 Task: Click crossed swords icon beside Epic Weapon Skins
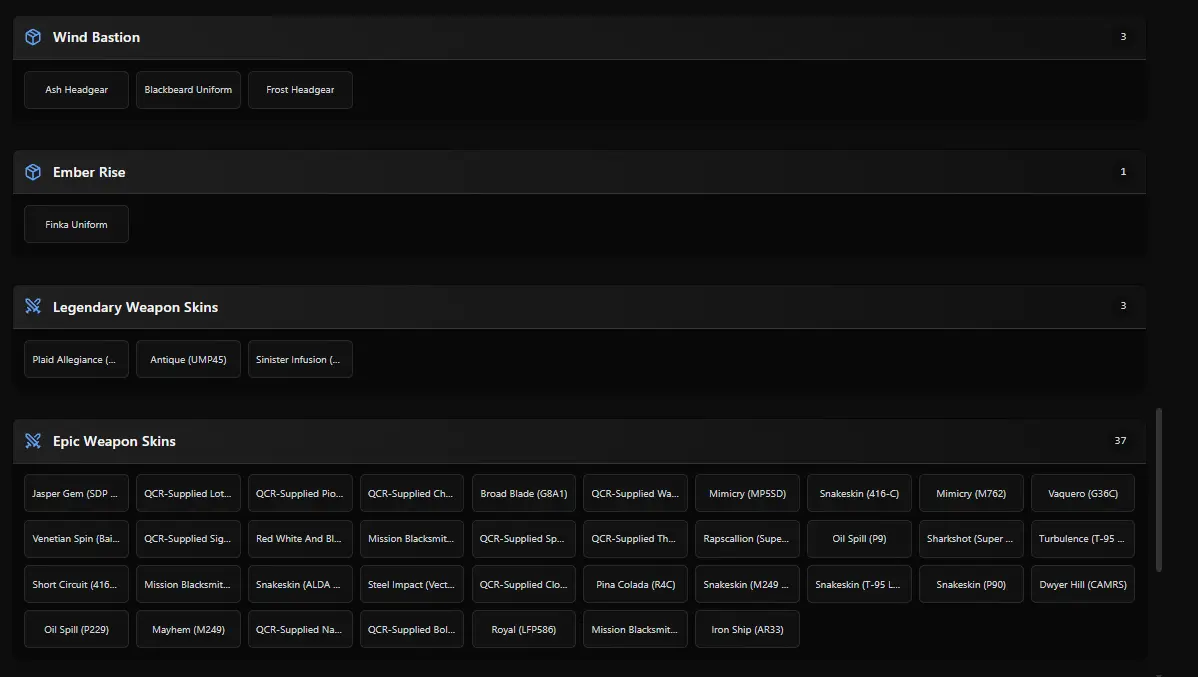33,441
